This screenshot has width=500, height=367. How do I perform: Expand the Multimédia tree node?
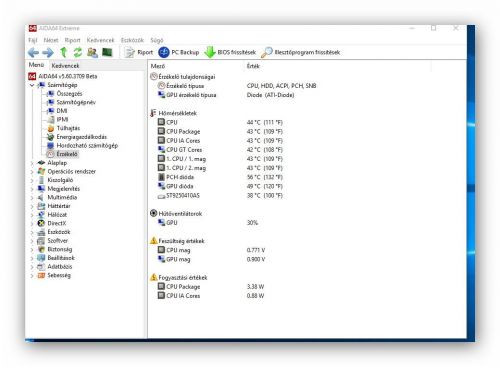tap(32, 198)
